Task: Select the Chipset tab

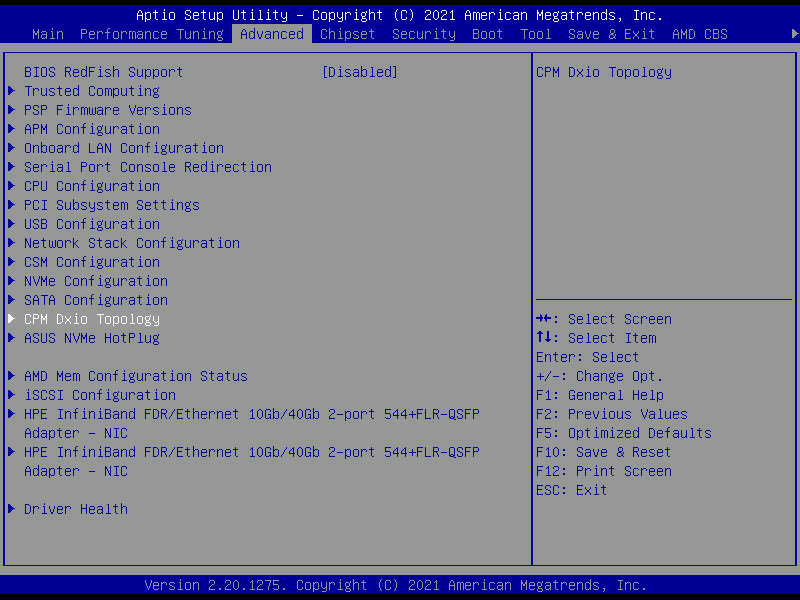Action: pos(347,34)
